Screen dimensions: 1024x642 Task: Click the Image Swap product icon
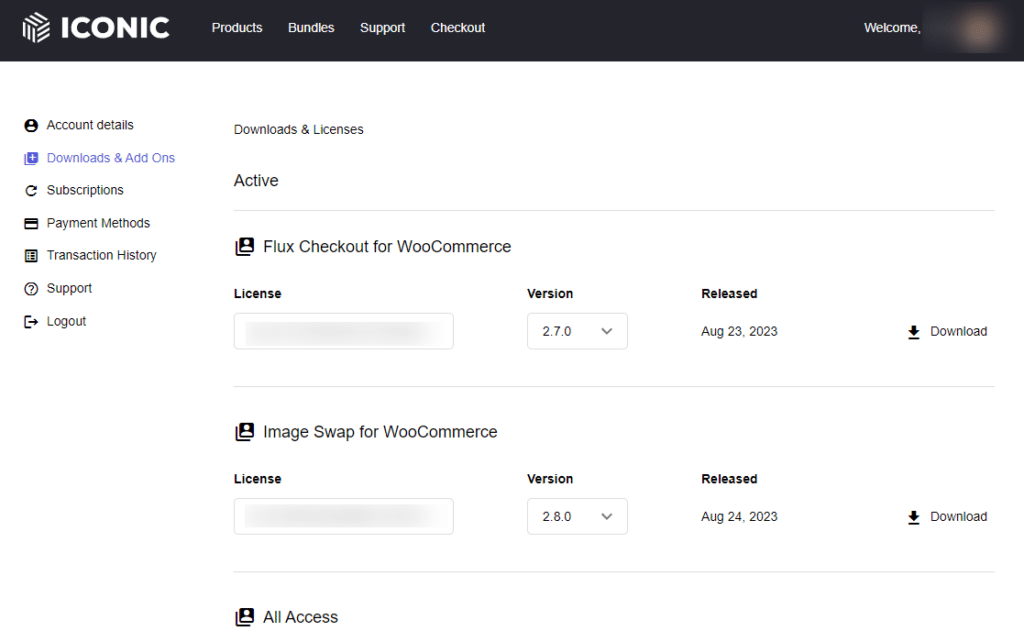point(244,431)
